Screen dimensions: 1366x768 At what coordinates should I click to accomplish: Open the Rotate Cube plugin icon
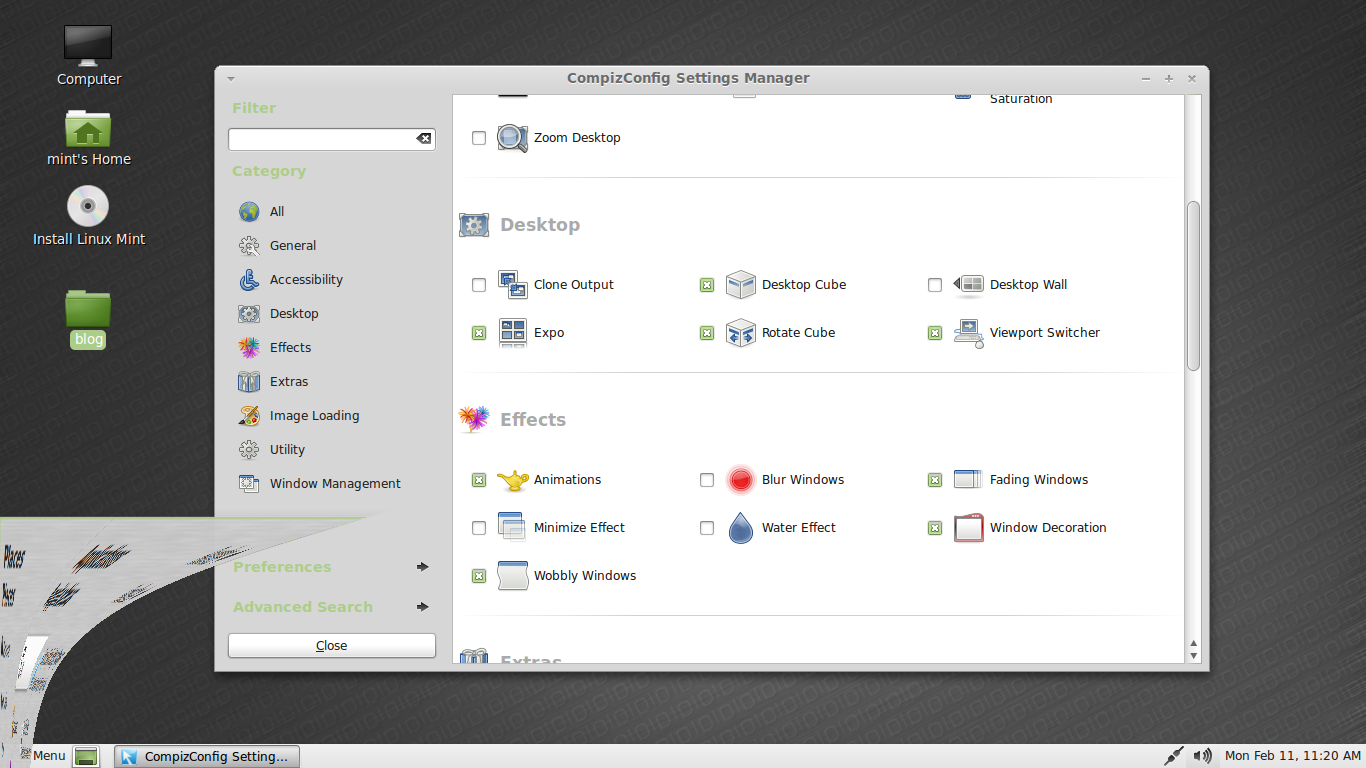[x=741, y=333]
